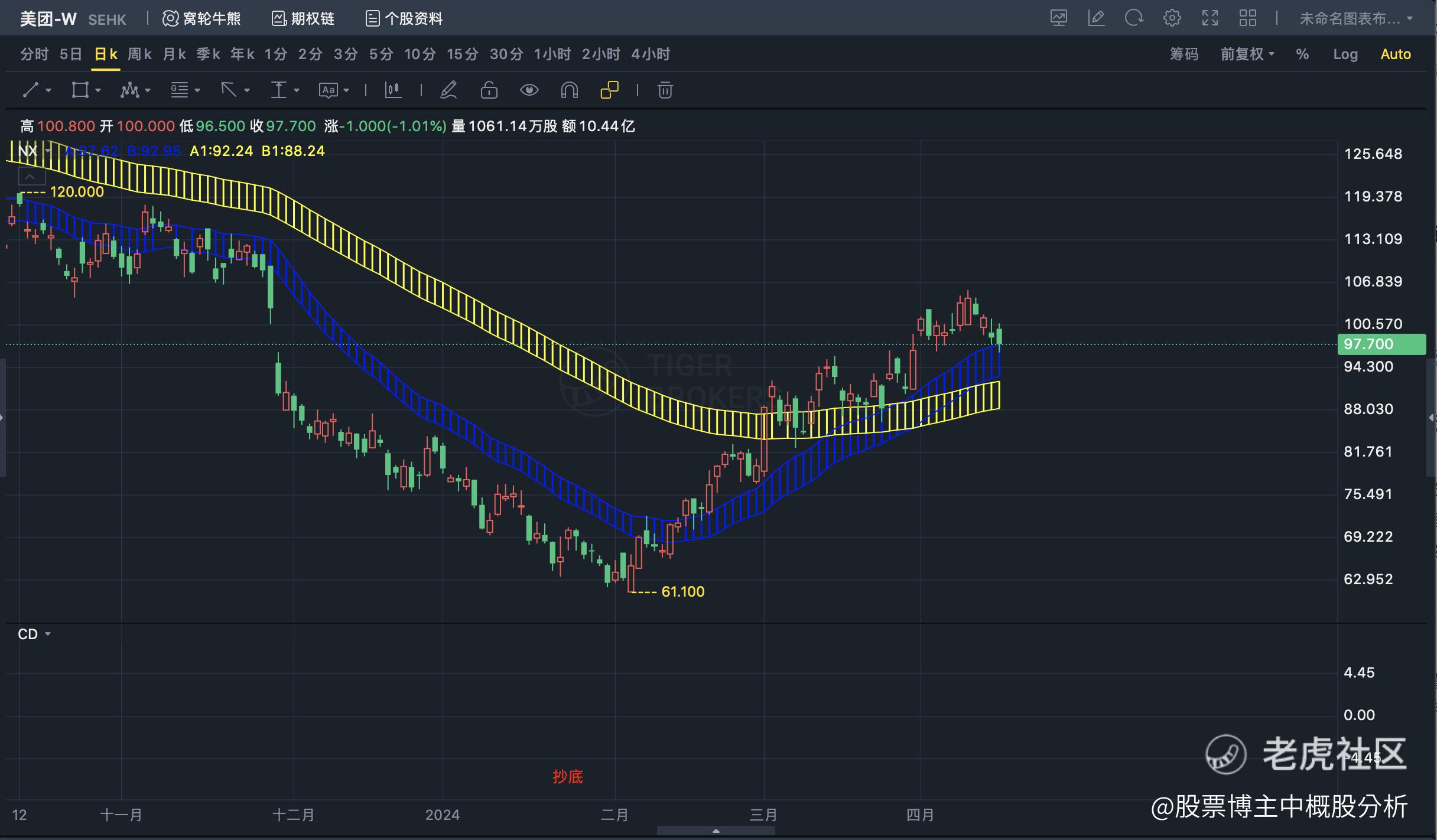
Task: Enter fullscreen chart mode
Action: (x=1210, y=18)
